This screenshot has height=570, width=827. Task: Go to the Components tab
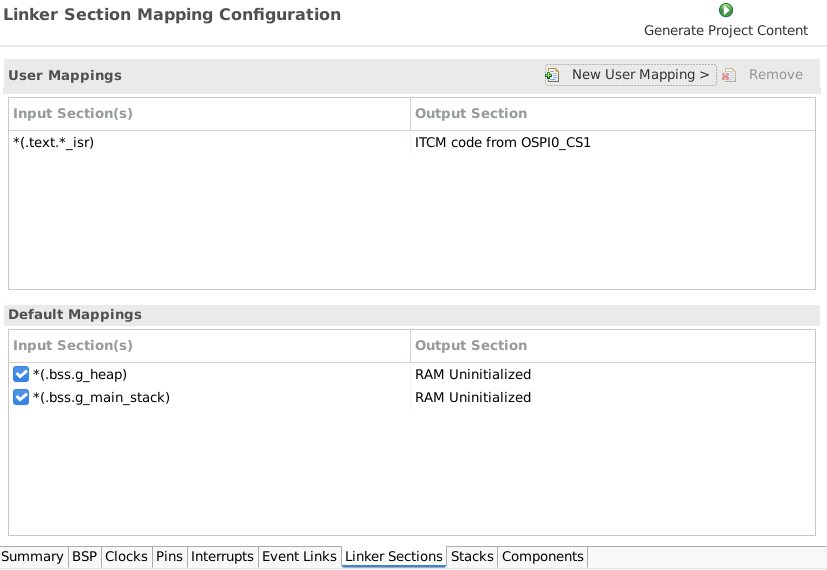[542, 557]
